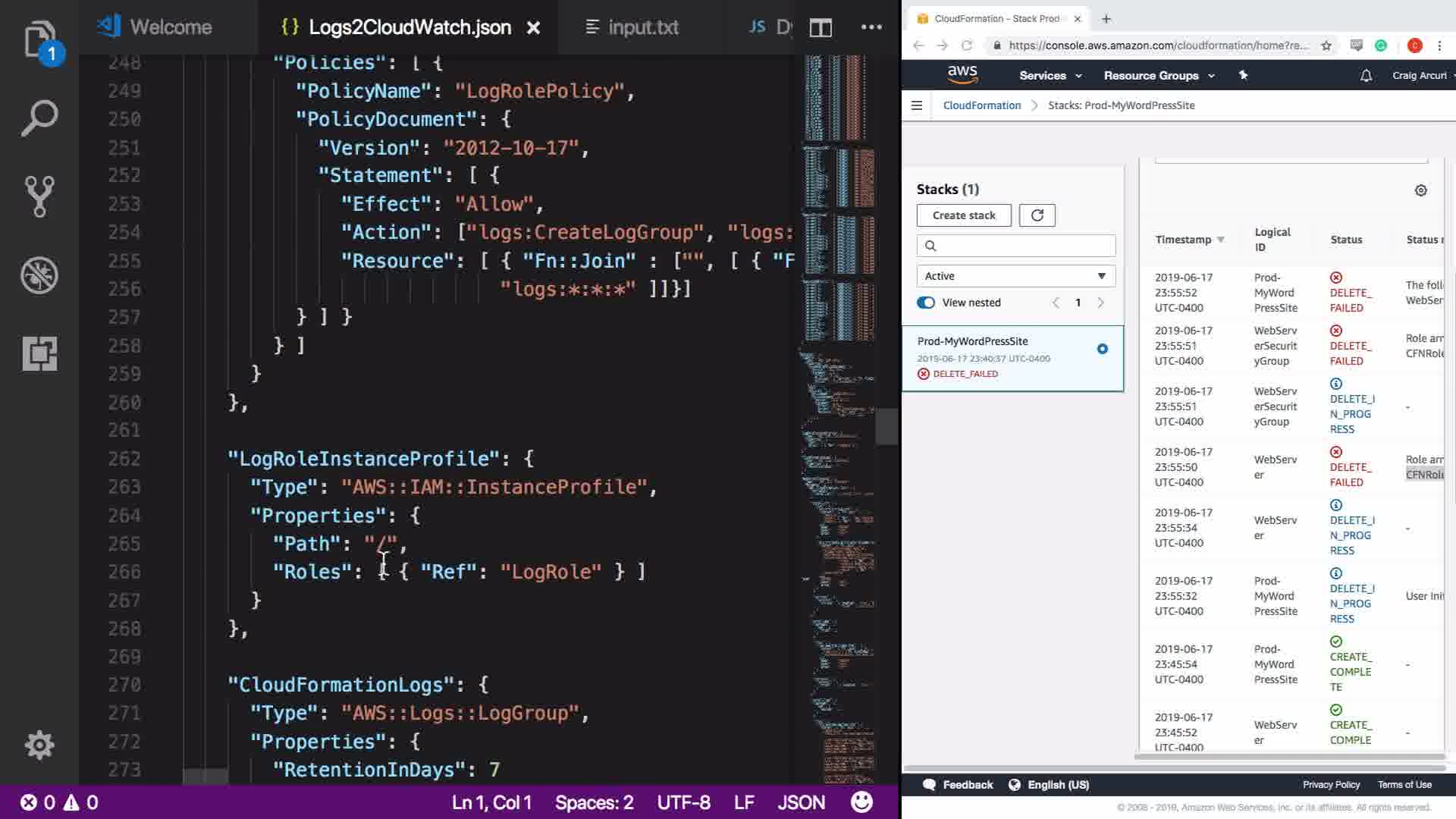Toggle the View nested switch

tap(926, 303)
